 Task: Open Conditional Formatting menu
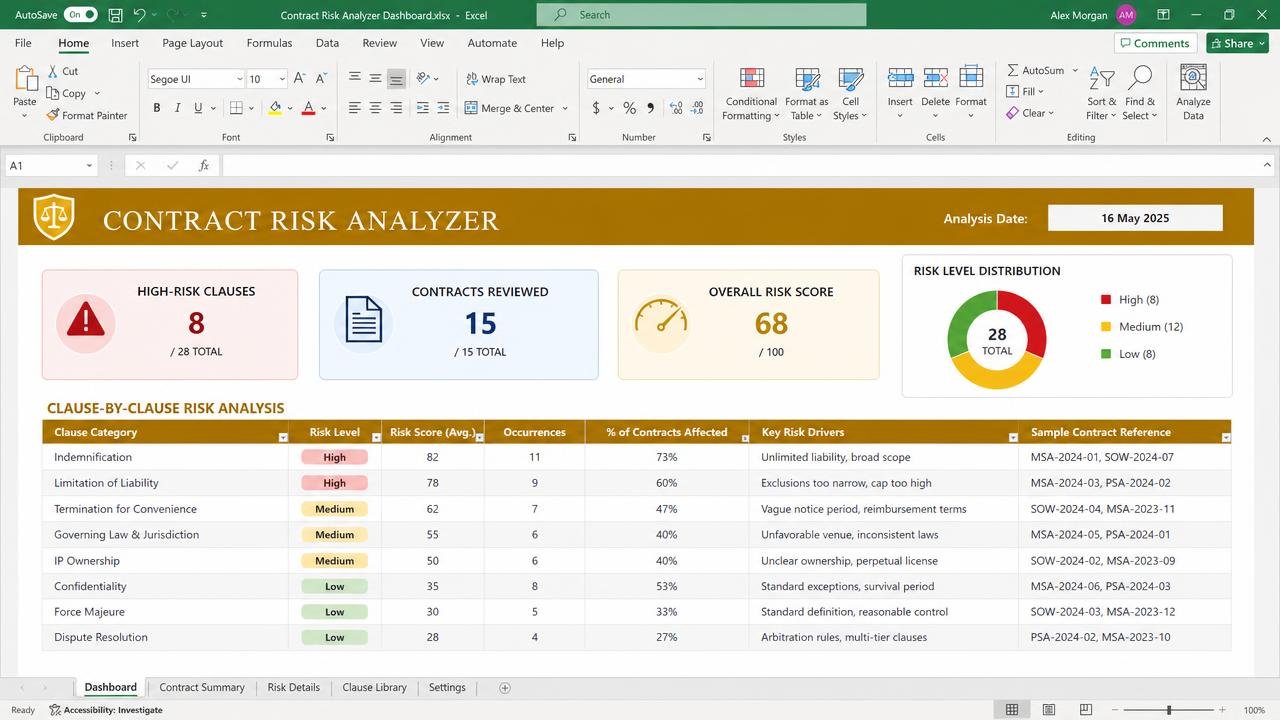click(x=751, y=94)
